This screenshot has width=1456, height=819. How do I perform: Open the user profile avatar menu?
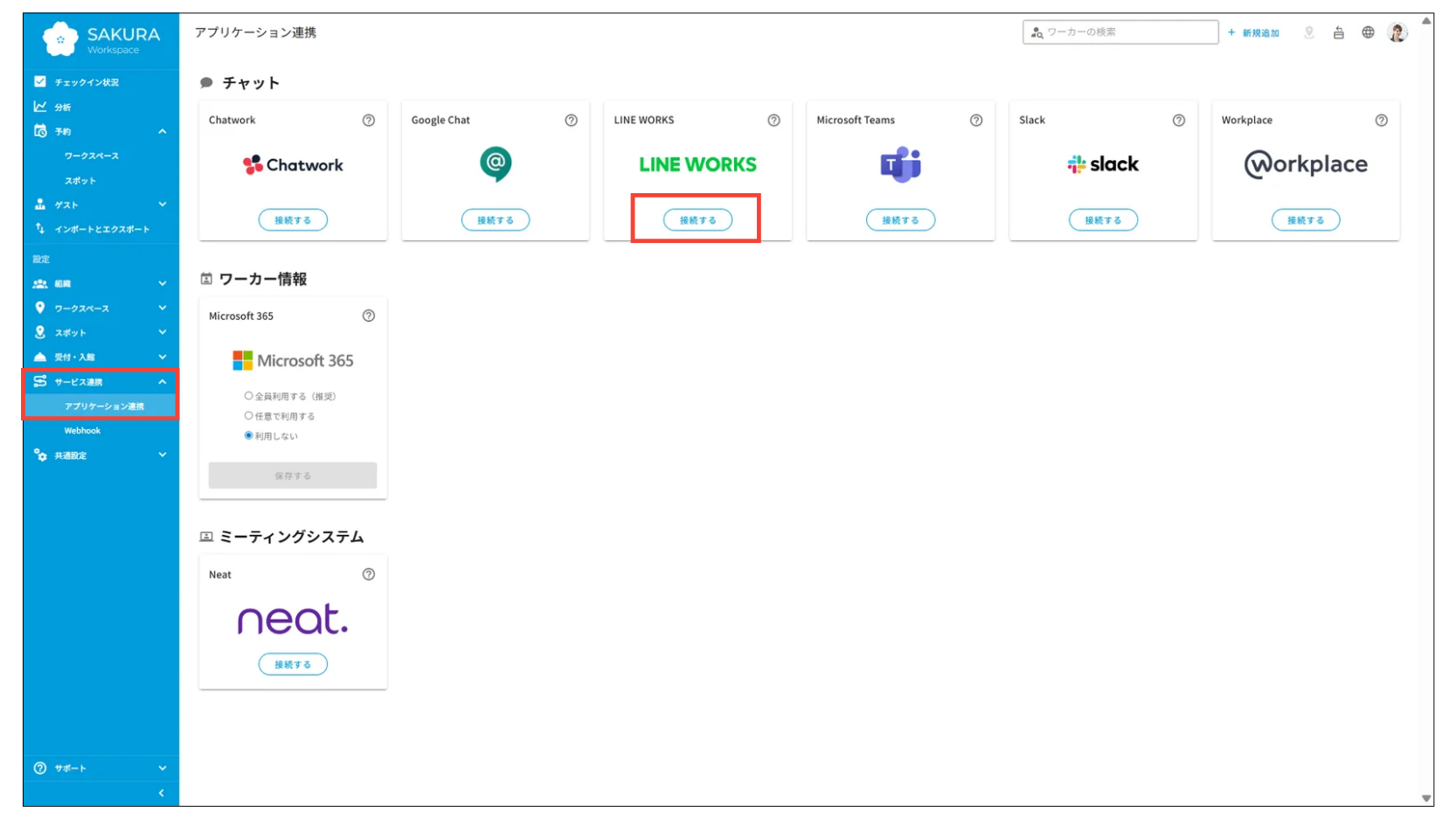click(1397, 32)
